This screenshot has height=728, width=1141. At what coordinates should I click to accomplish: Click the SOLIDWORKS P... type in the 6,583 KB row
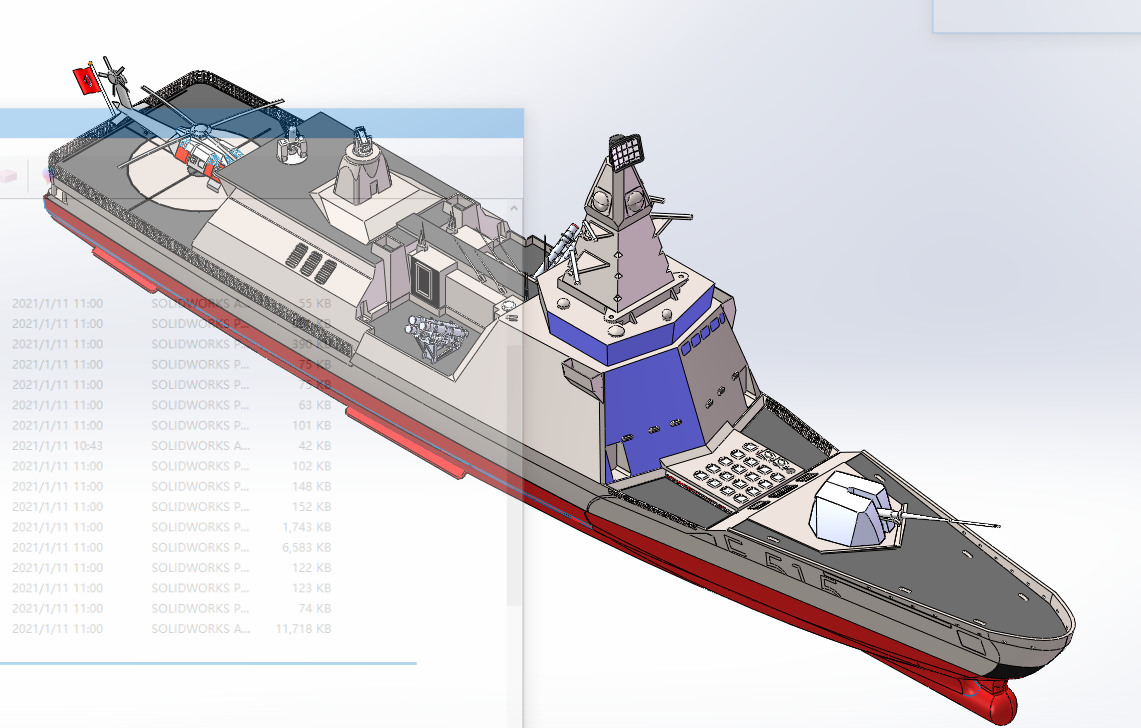(x=200, y=548)
